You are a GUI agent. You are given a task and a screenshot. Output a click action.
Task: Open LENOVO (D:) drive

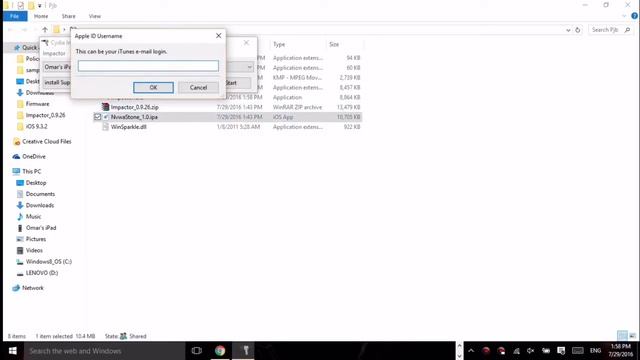pos(42,273)
